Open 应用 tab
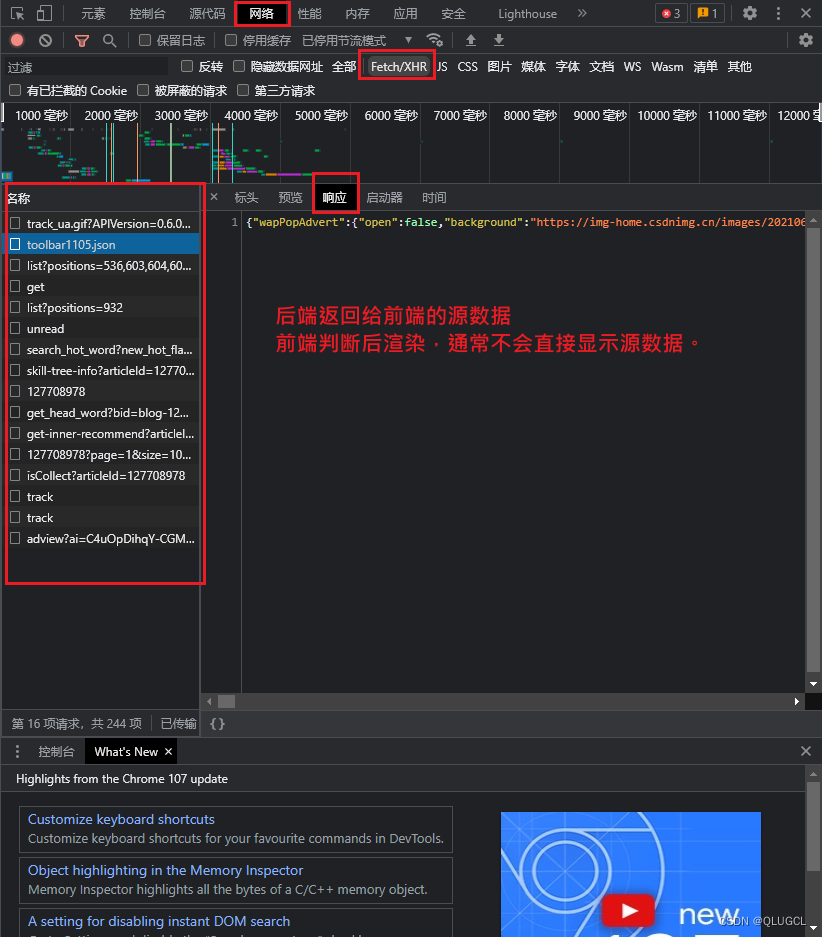 pos(405,13)
